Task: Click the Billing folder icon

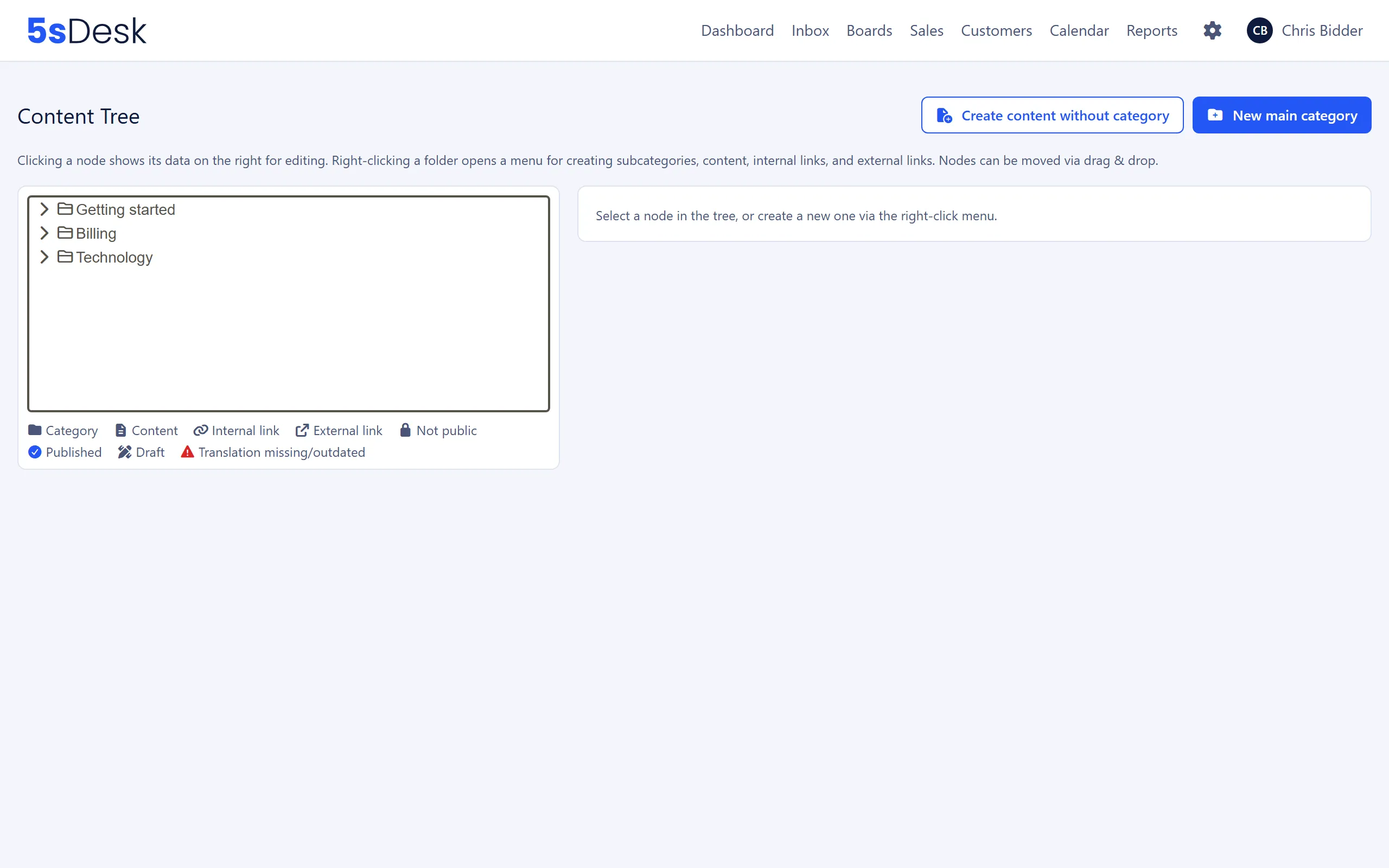Action: pyautogui.click(x=65, y=233)
